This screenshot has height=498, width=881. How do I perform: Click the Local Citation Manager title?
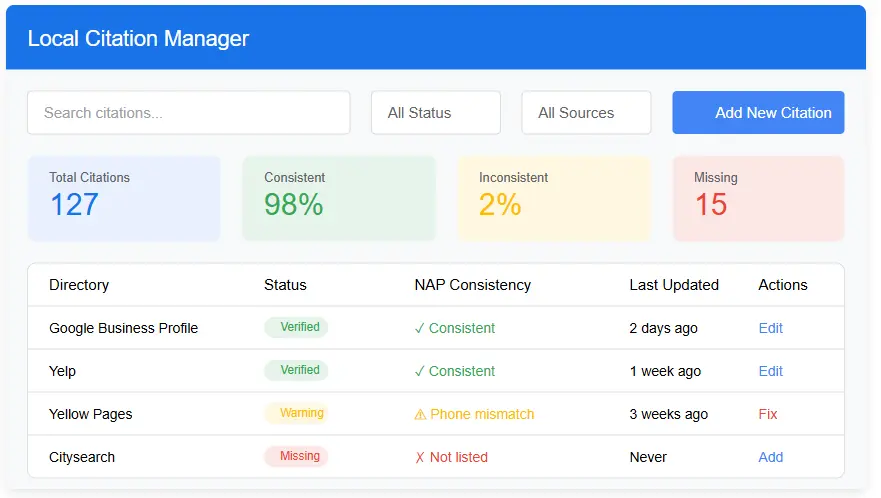pyautogui.click(x=138, y=38)
